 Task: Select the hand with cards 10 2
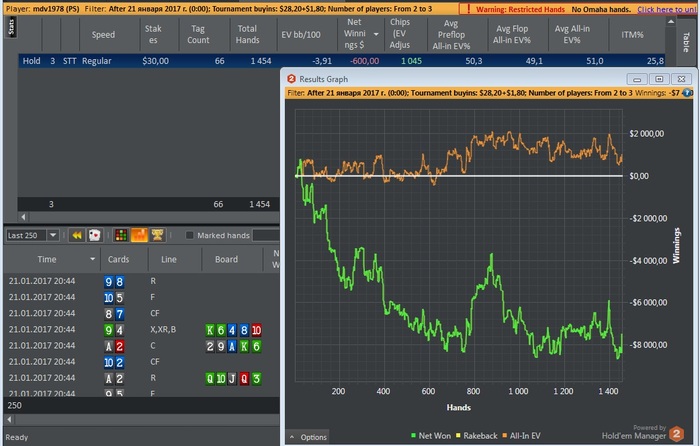[x=142, y=362]
